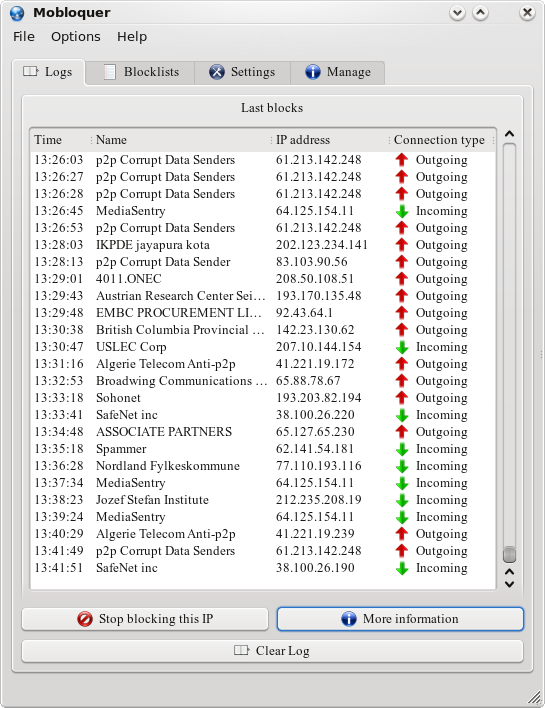
Task: Select IP address 193.203.82.194
Action: point(318,398)
